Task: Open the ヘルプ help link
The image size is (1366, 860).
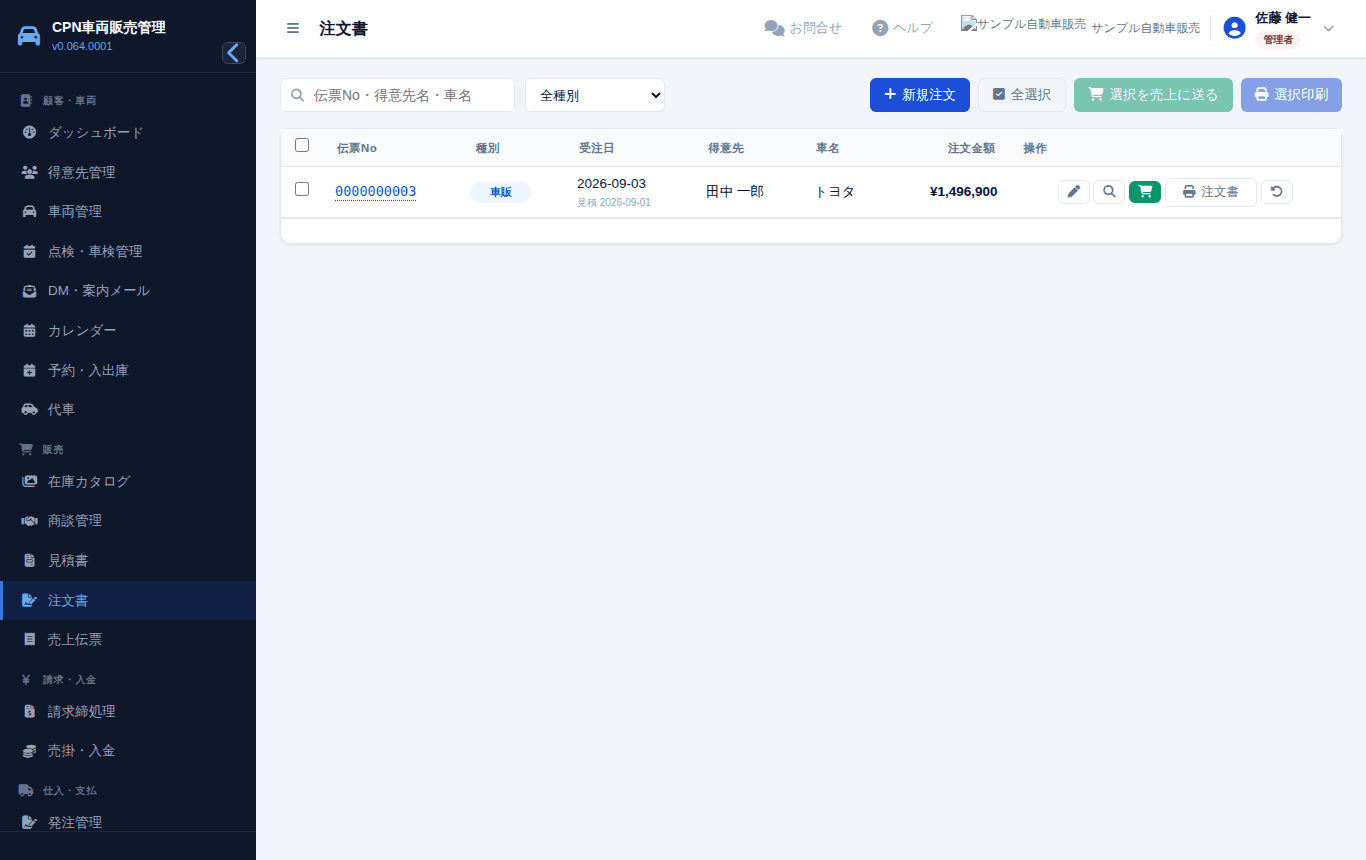Action: 902,28
